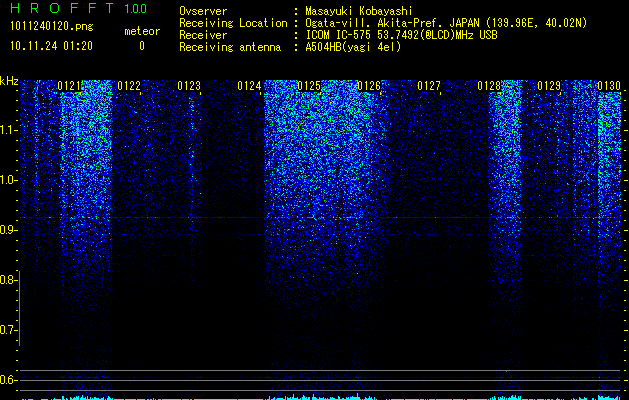Click the HROFFT title text

pyautogui.click(x=62, y=8)
